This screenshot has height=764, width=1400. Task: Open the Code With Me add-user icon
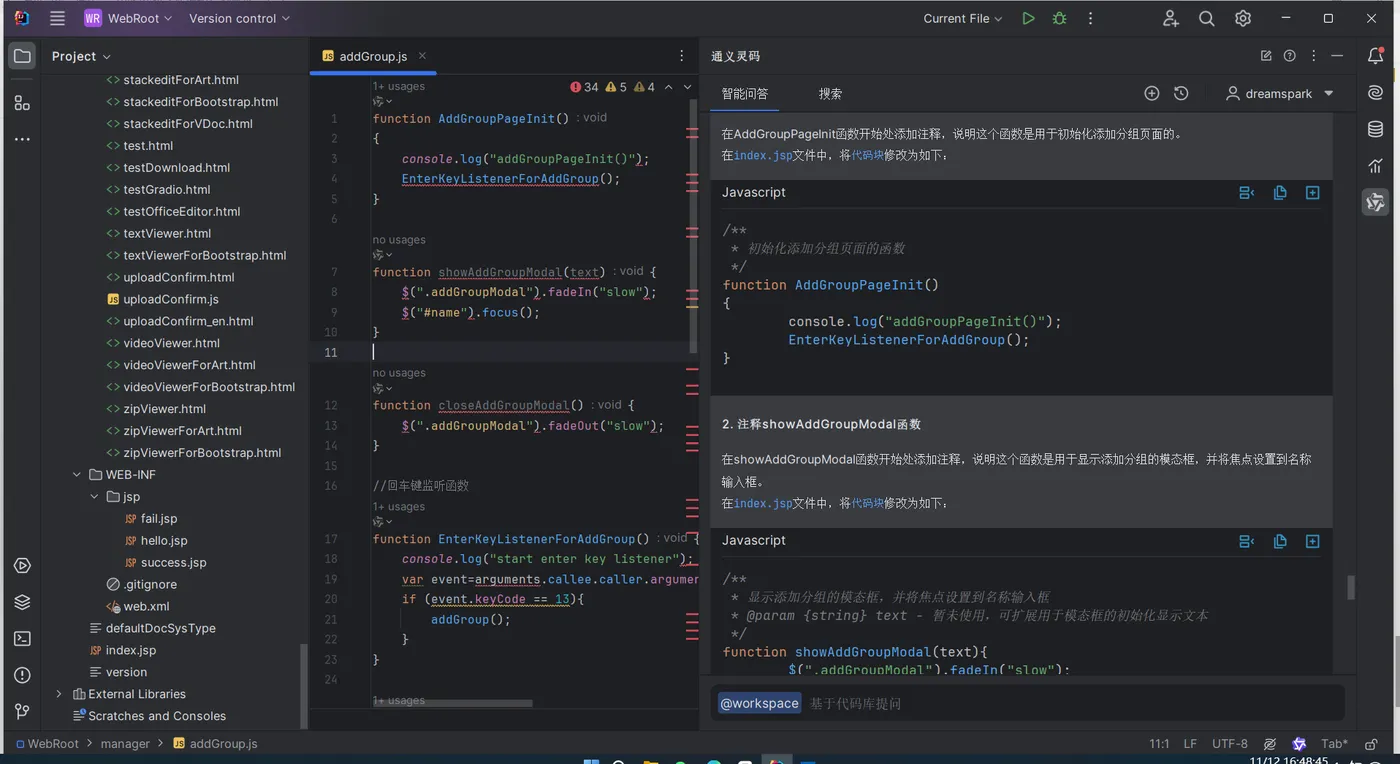coord(1171,18)
